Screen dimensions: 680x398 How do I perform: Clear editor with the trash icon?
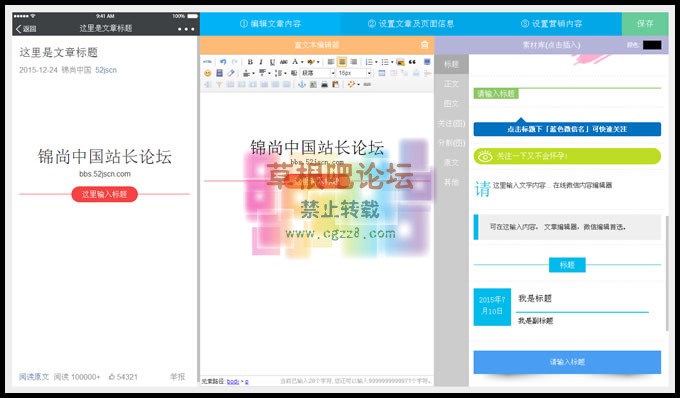425,45
